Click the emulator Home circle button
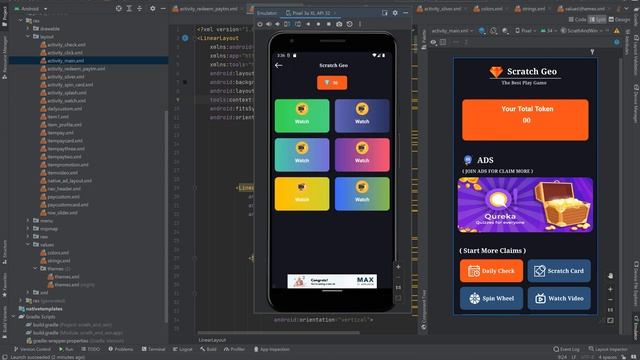The image size is (640, 360). coord(318,24)
